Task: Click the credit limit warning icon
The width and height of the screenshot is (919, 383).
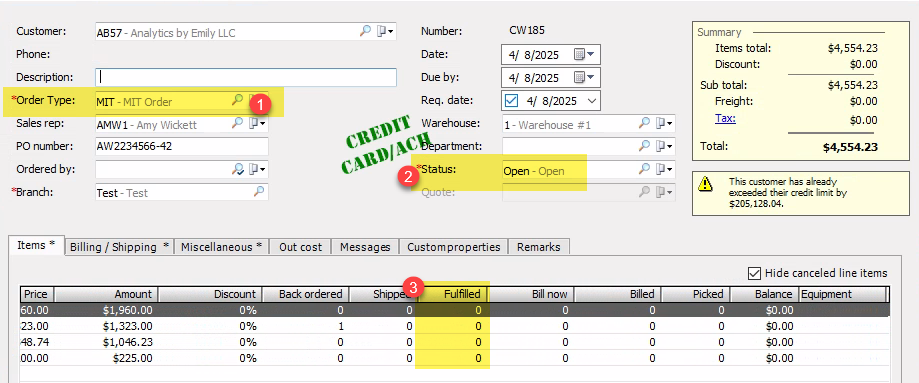Action: [706, 184]
